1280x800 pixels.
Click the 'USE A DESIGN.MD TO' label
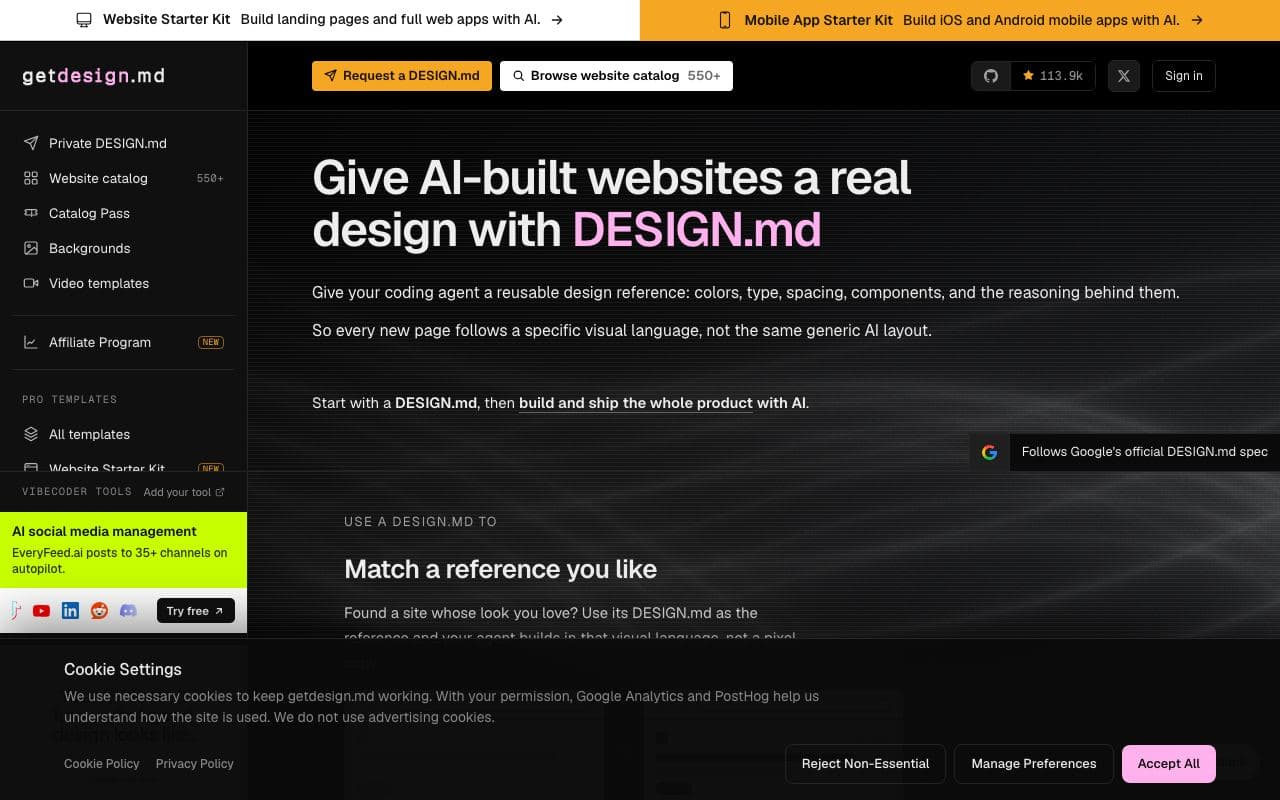tap(420, 521)
